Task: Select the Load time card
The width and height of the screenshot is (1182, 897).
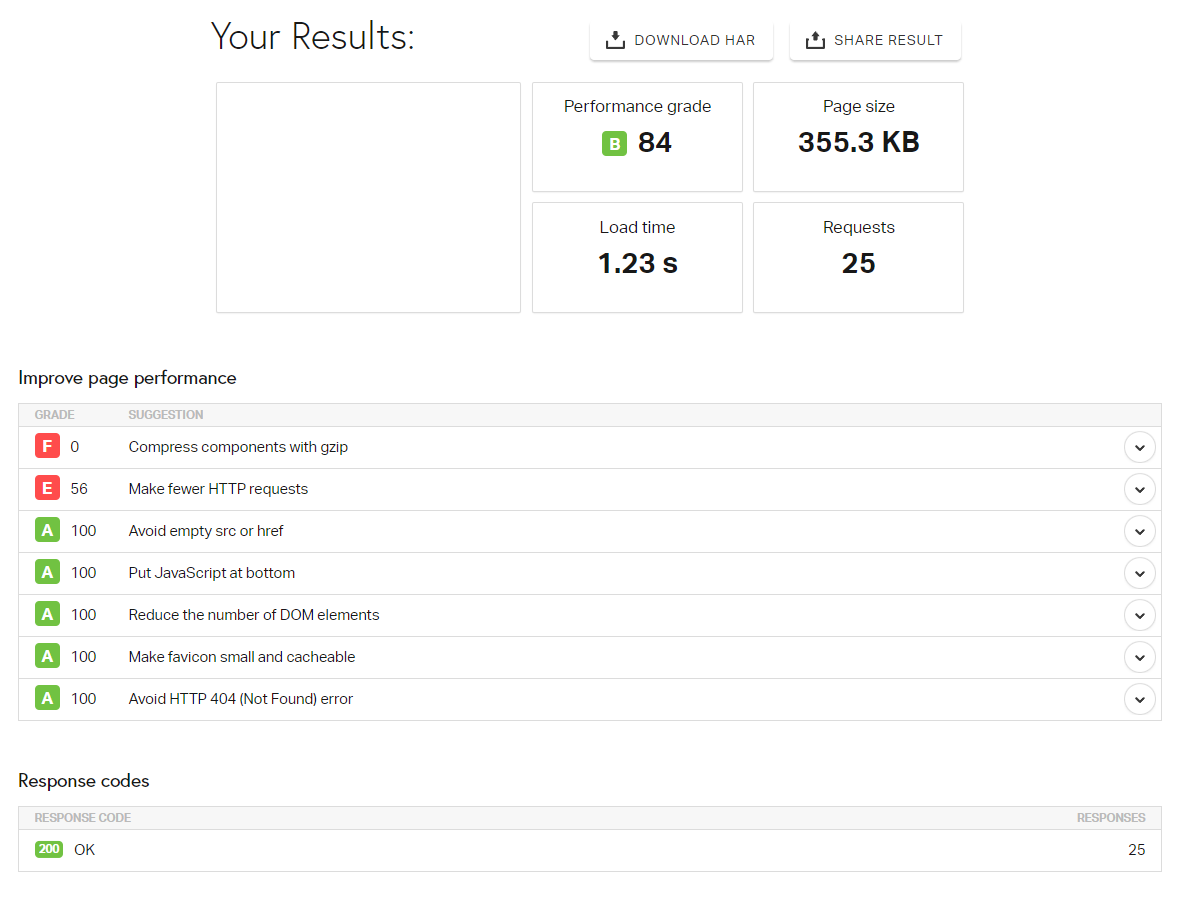Action: [x=637, y=257]
